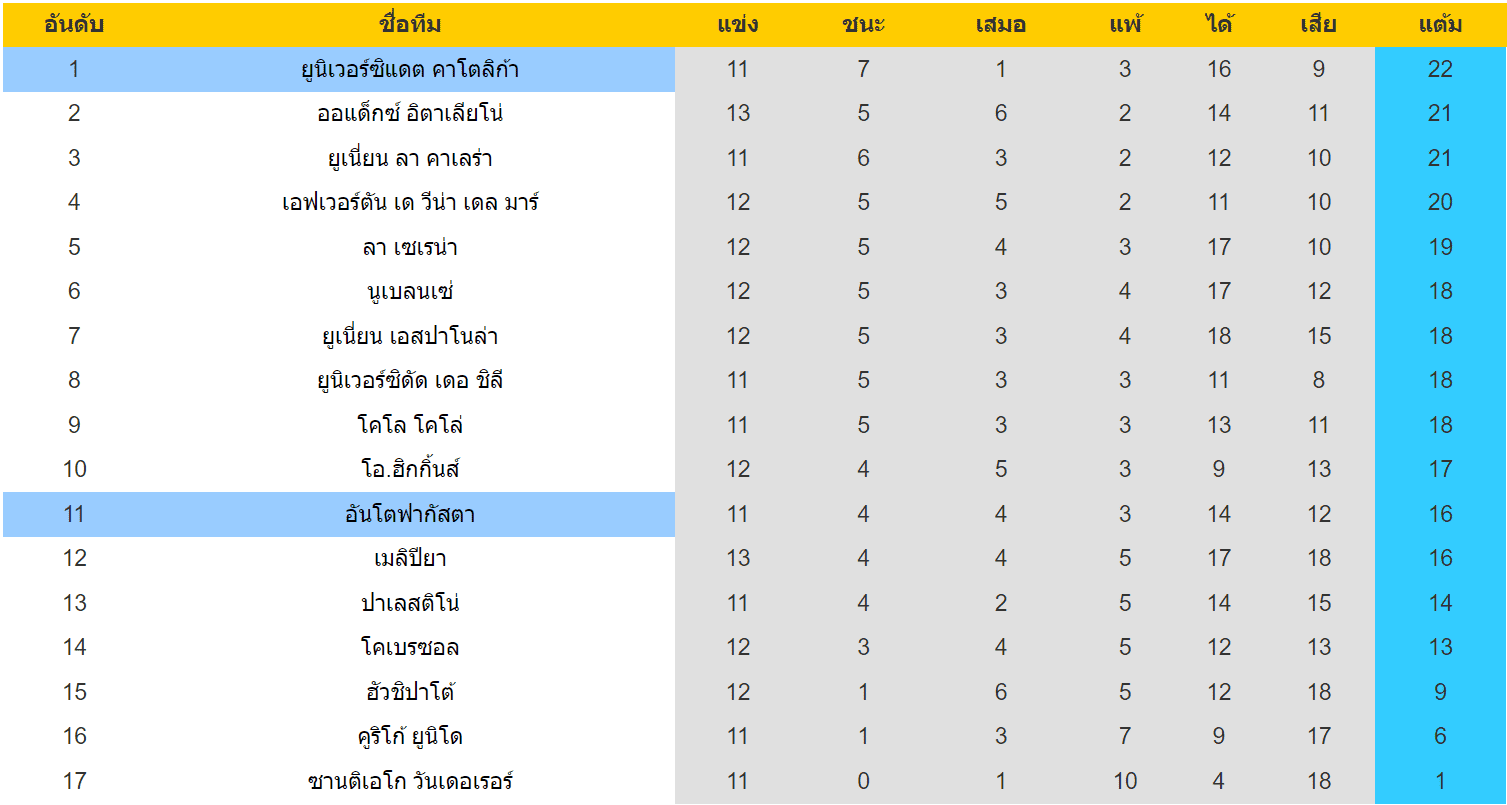The height and width of the screenshot is (805, 1507).
Task: Click points 14 in ปาเลสติโน่ row
Action: [x=1440, y=603]
